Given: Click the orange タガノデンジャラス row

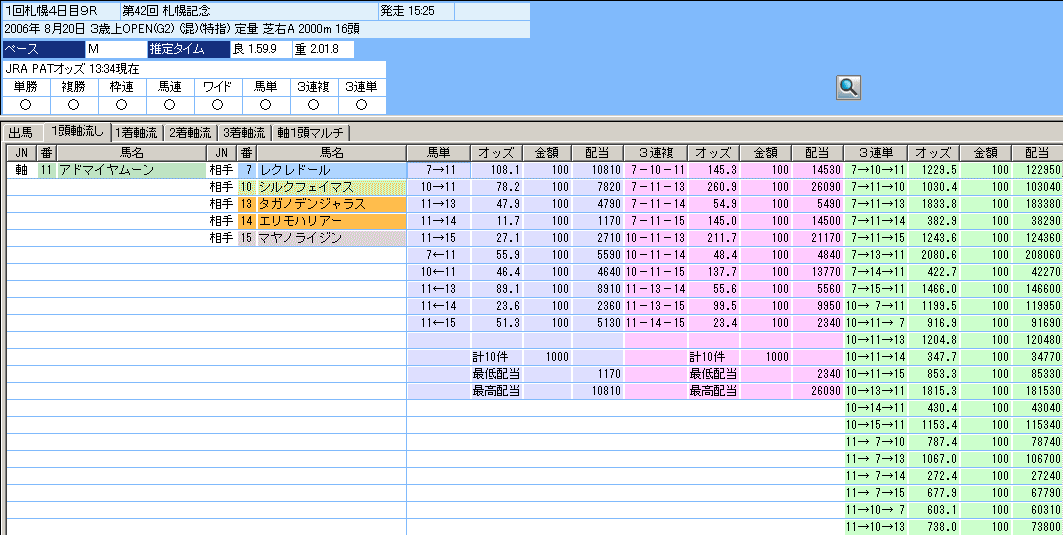Looking at the screenshot, I should (x=330, y=204).
